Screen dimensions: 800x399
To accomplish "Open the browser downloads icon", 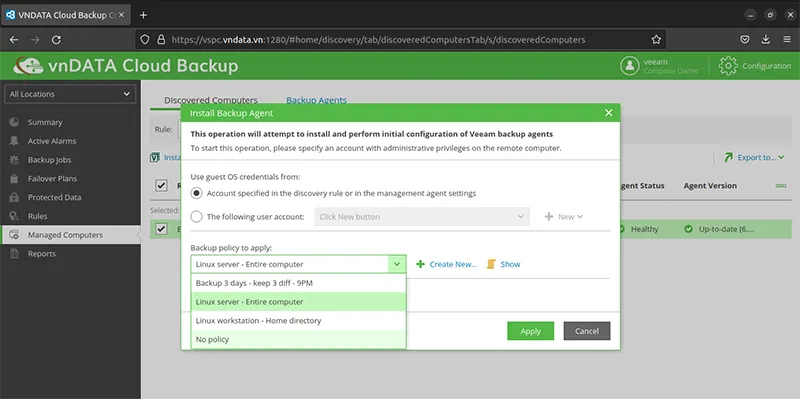I will tap(766, 39).
